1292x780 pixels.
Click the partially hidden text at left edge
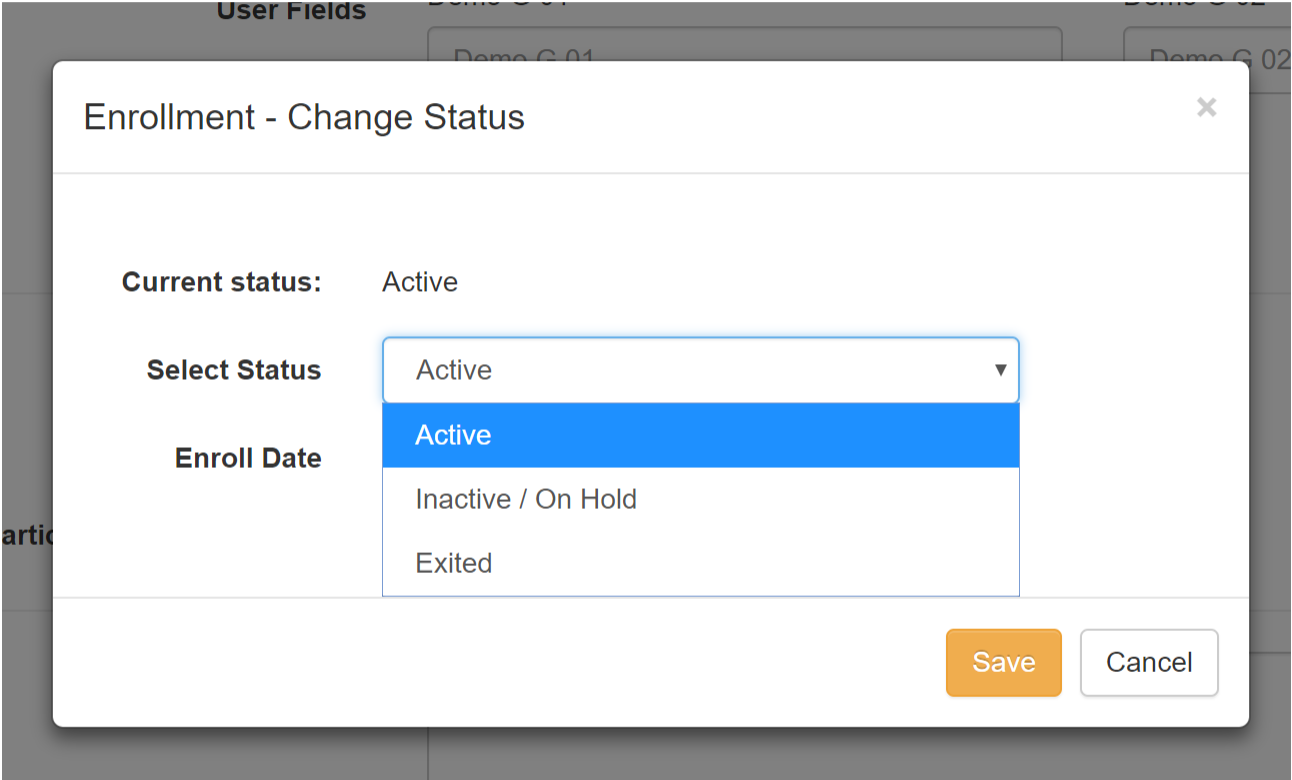point(26,535)
